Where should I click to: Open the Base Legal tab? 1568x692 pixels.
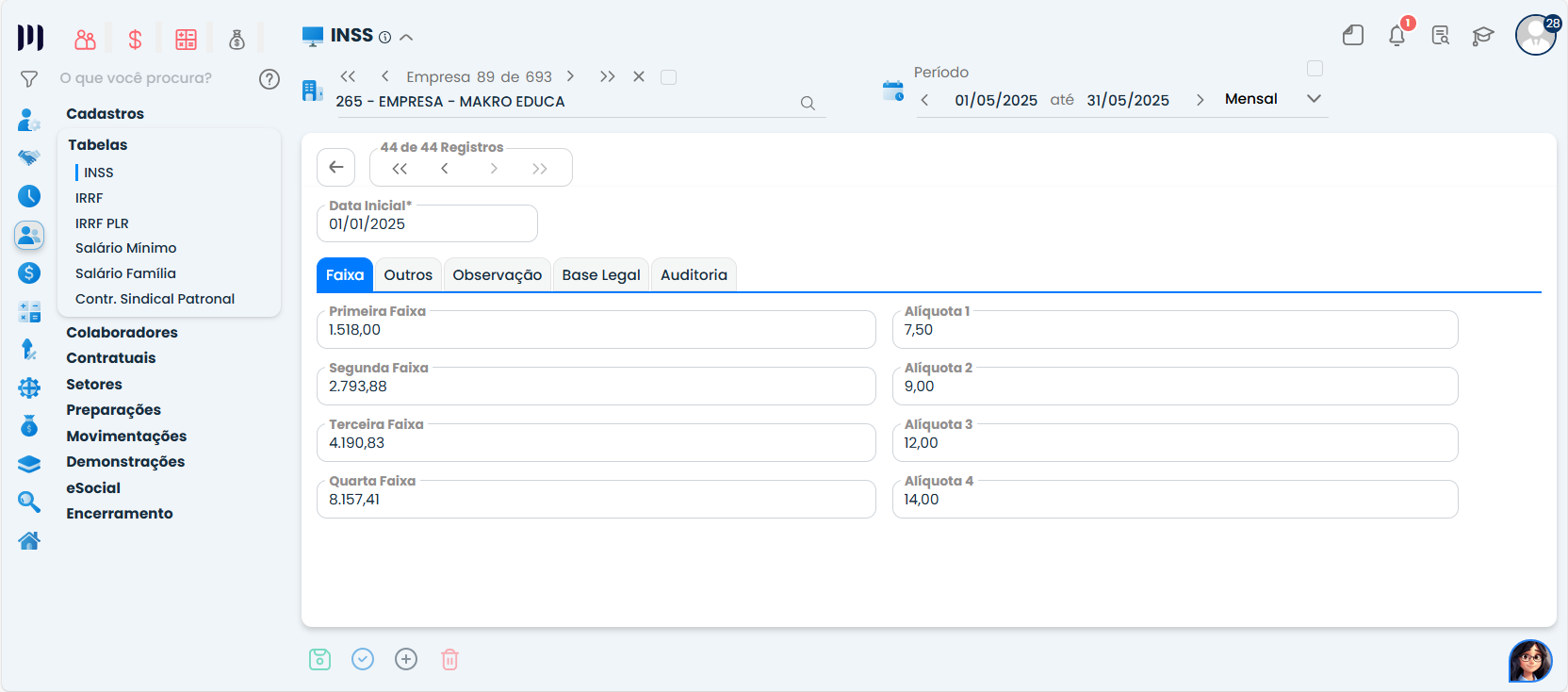pos(601,275)
